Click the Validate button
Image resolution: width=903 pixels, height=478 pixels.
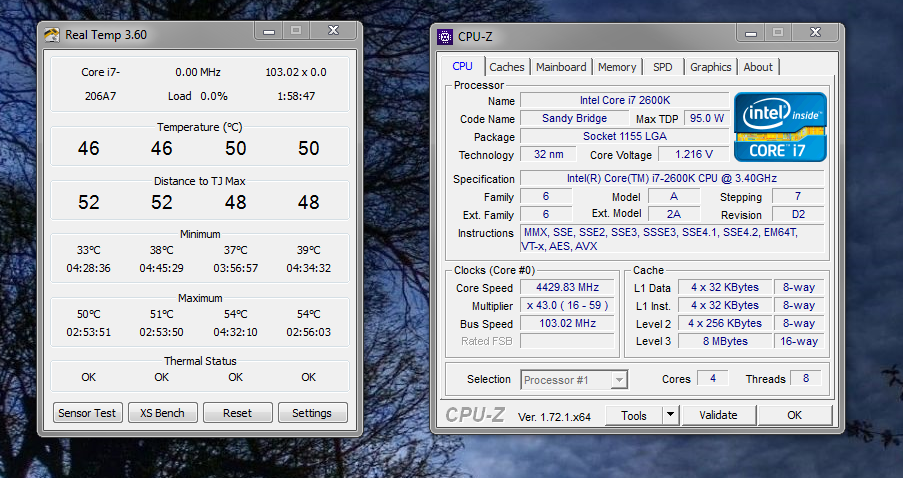pyautogui.click(x=718, y=415)
